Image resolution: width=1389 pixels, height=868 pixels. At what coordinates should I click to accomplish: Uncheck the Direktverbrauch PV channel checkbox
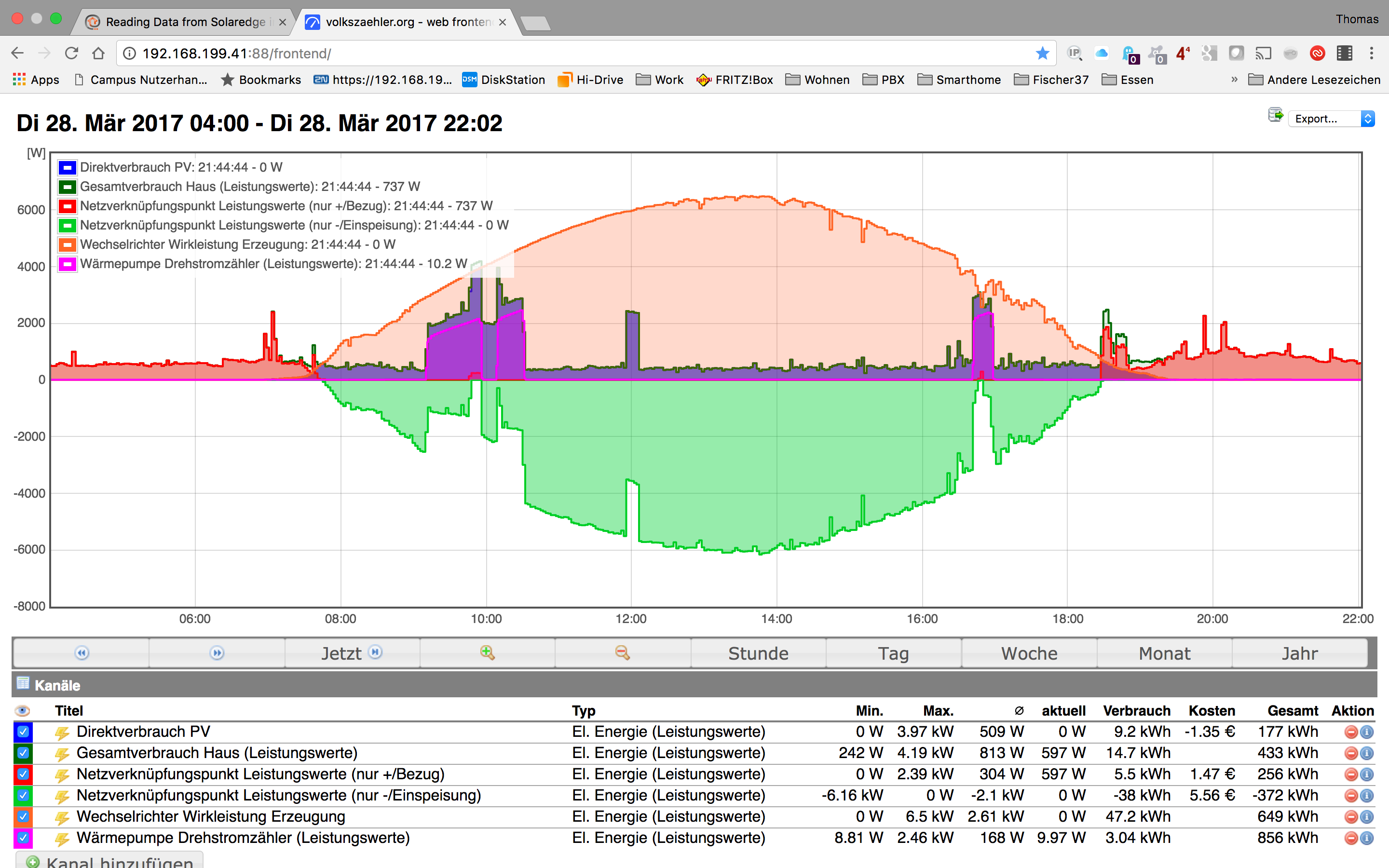tap(23, 732)
